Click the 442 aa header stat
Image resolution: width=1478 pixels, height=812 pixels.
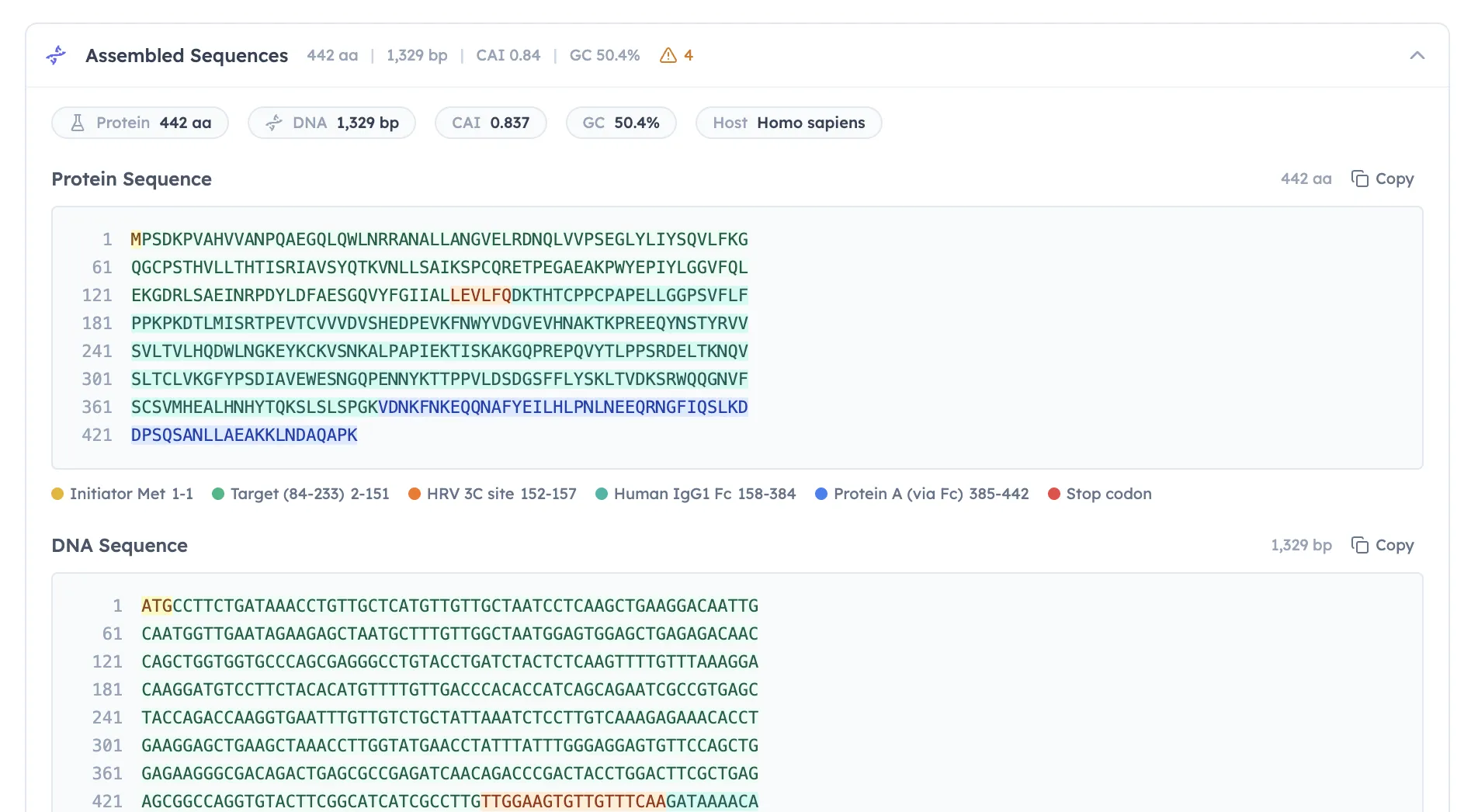pyautogui.click(x=332, y=55)
